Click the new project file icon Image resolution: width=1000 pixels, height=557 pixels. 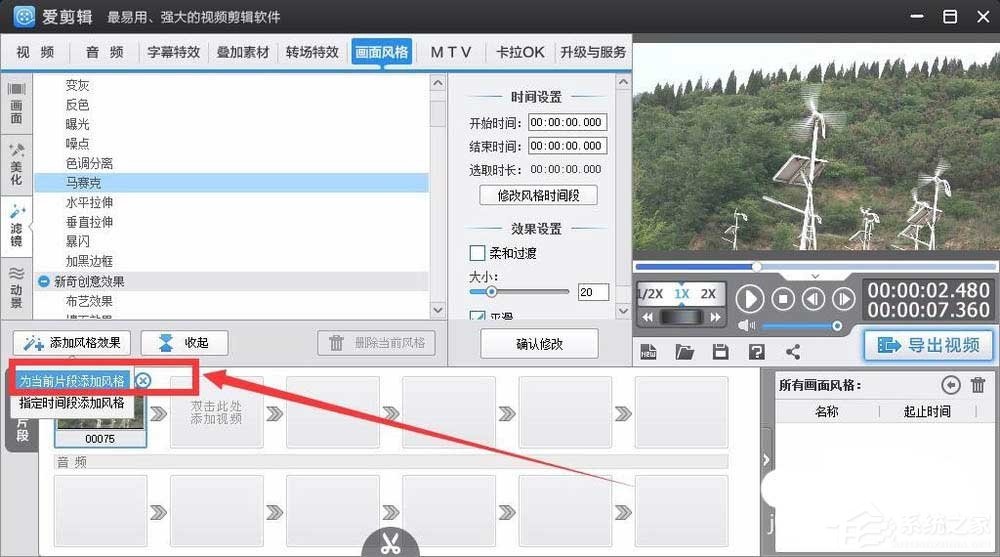649,352
